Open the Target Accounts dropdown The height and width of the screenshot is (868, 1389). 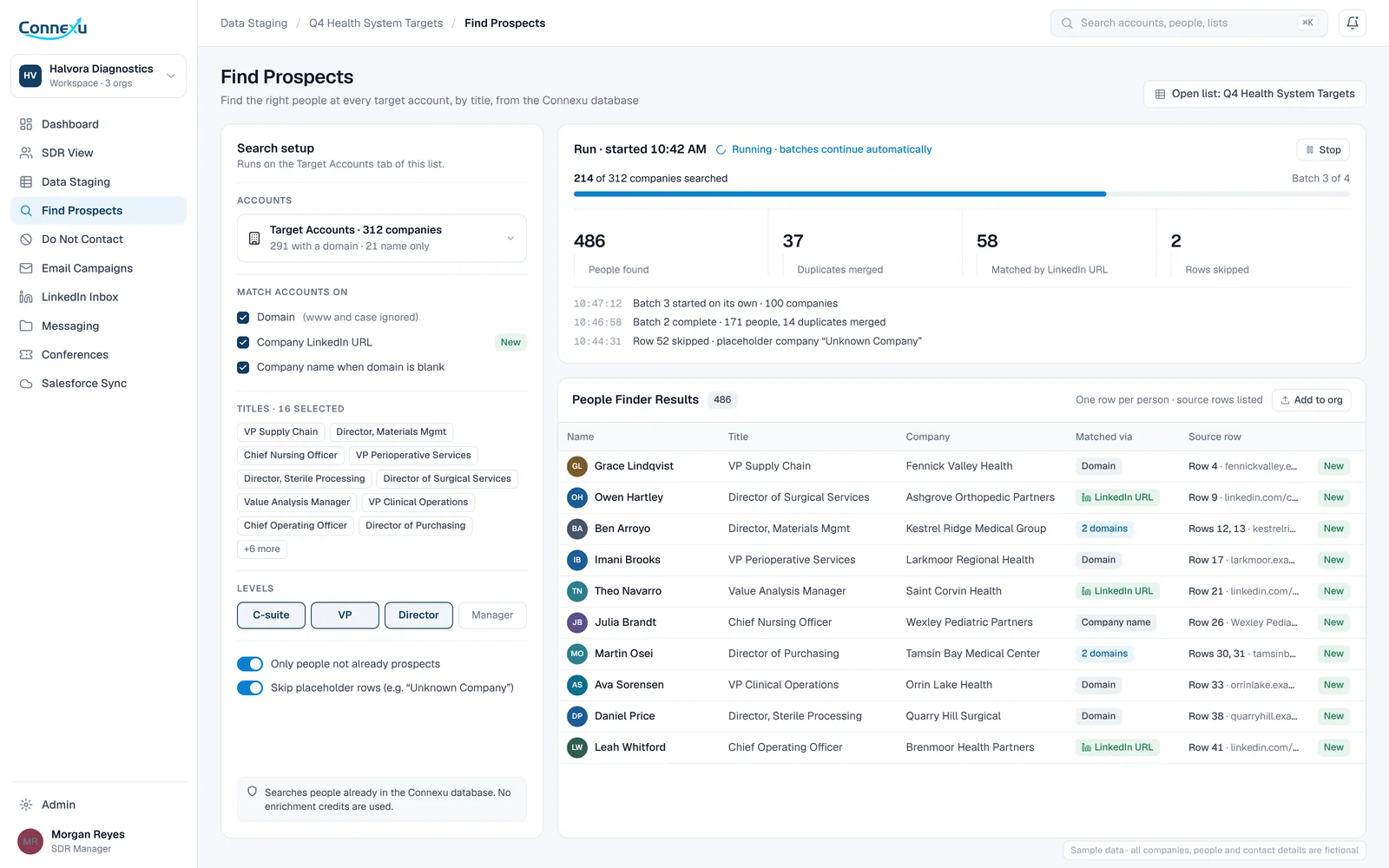click(x=382, y=238)
